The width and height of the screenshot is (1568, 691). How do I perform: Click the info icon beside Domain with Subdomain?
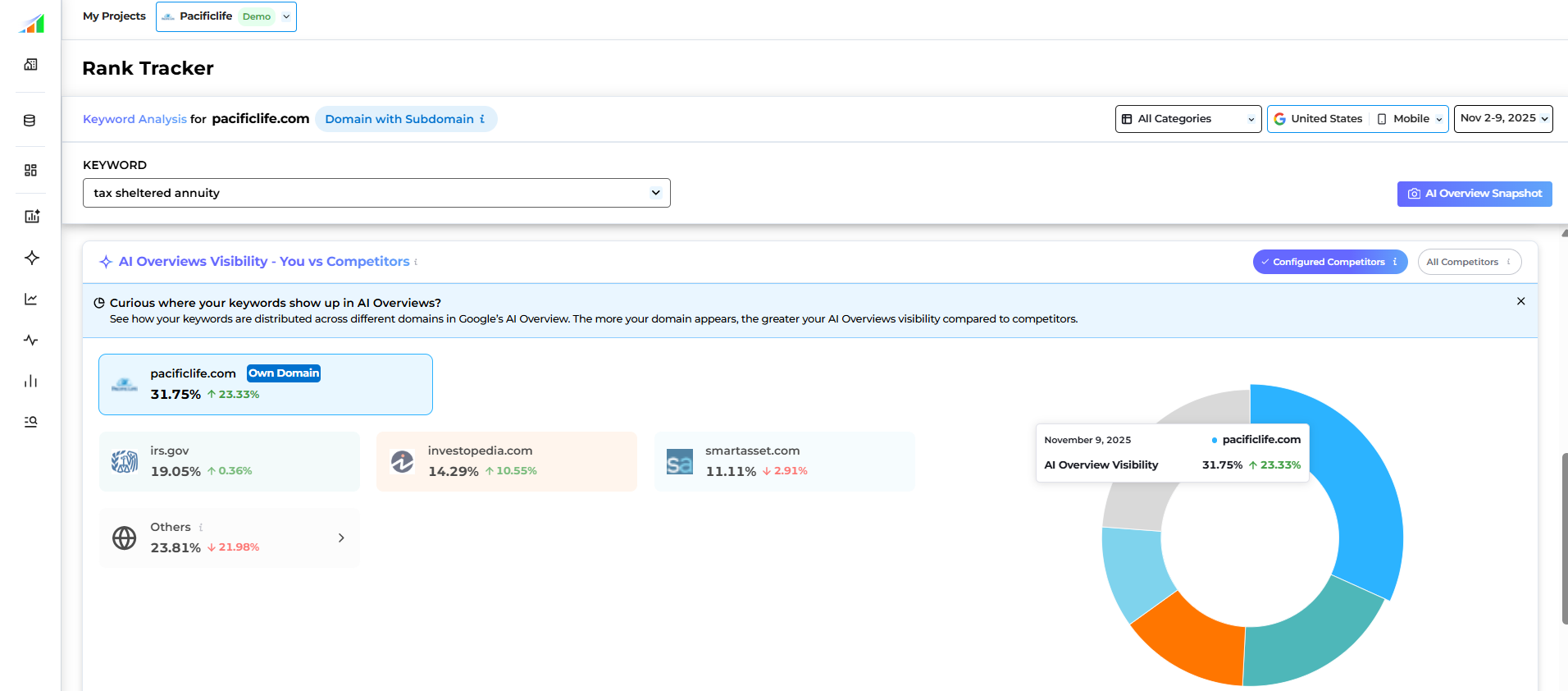[x=482, y=119]
